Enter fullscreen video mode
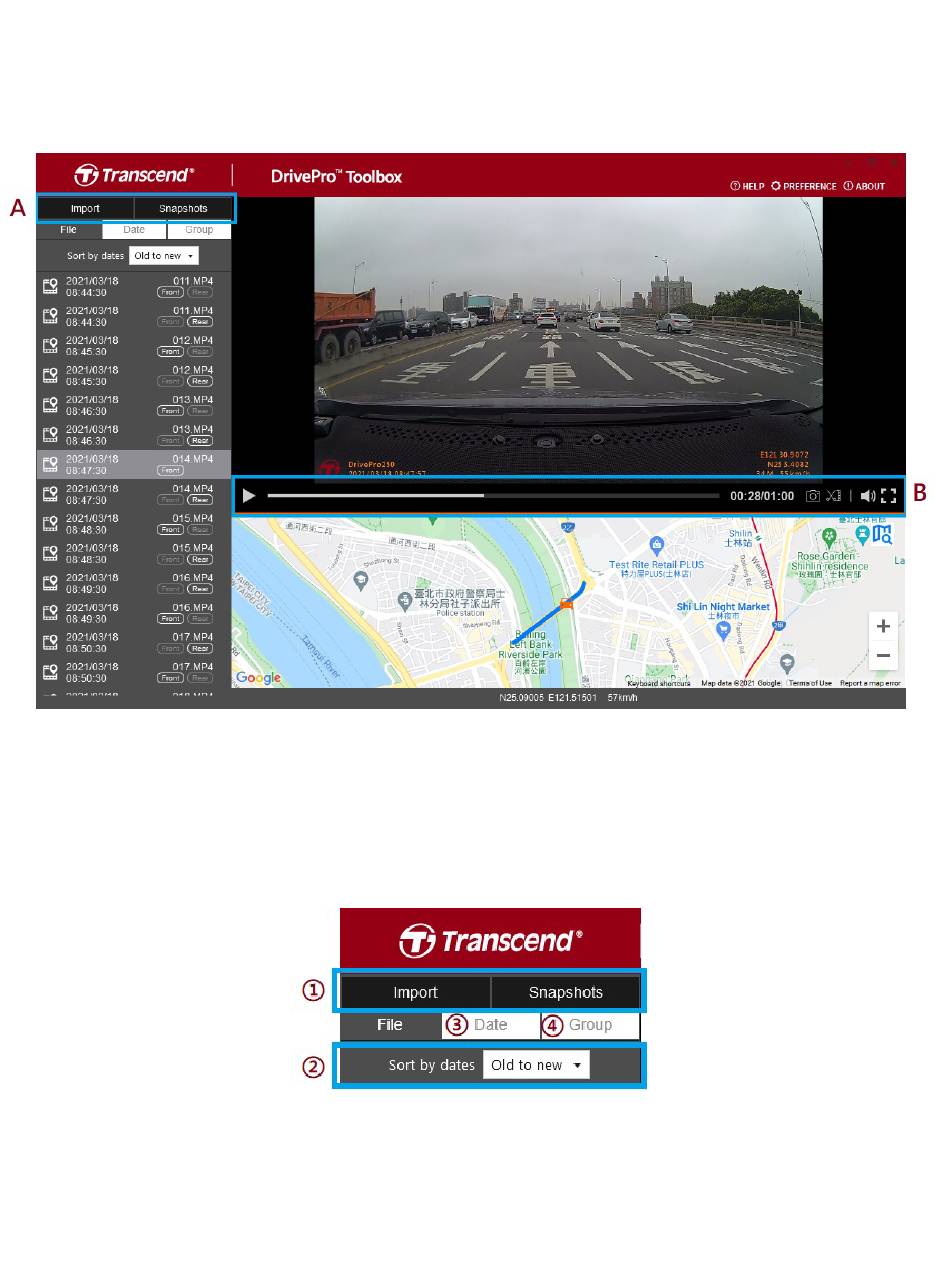The width and height of the screenshot is (950, 1267). coord(888,496)
